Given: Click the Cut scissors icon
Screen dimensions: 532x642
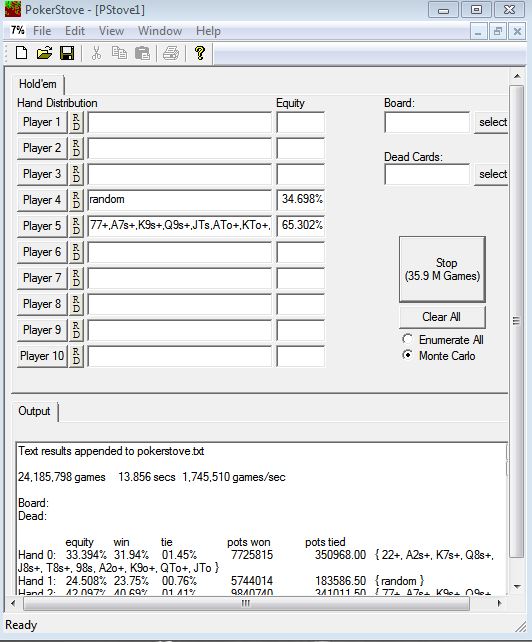Looking at the screenshot, I should click(x=96, y=53).
